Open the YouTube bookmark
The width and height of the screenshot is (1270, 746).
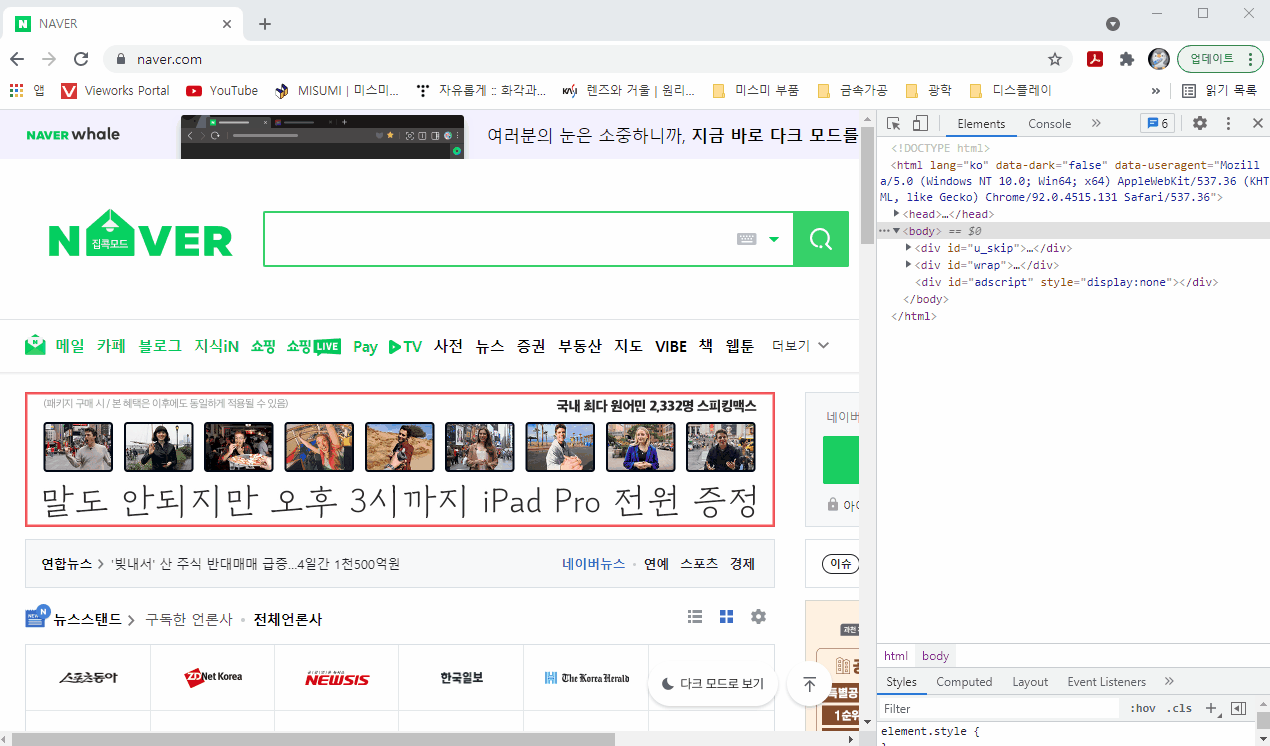coord(222,90)
